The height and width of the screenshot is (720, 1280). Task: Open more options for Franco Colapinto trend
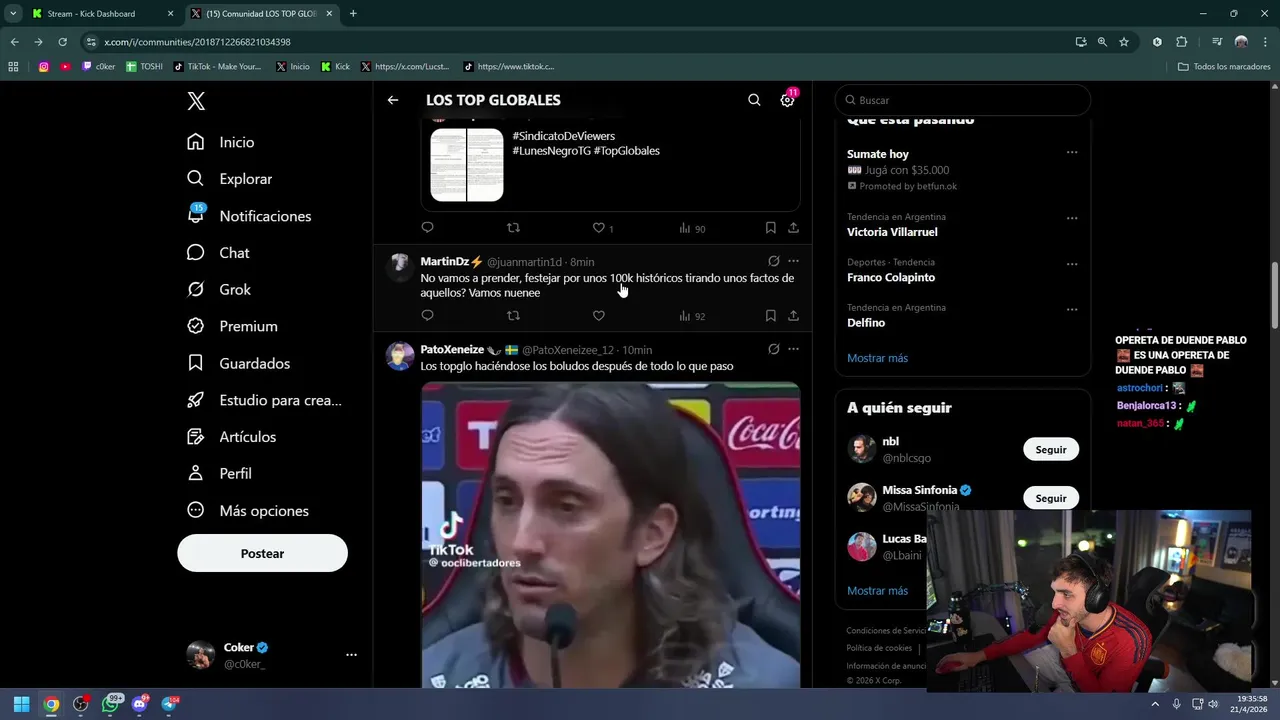1072,264
